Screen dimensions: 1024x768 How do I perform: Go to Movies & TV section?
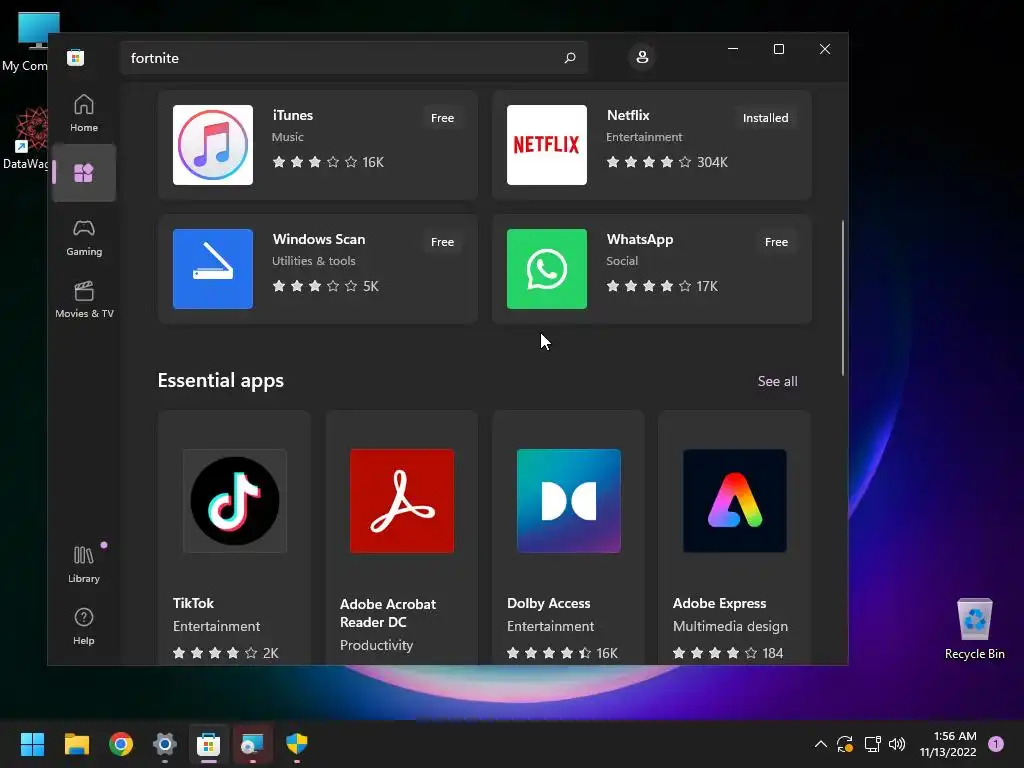pyautogui.click(x=84, y=300)
